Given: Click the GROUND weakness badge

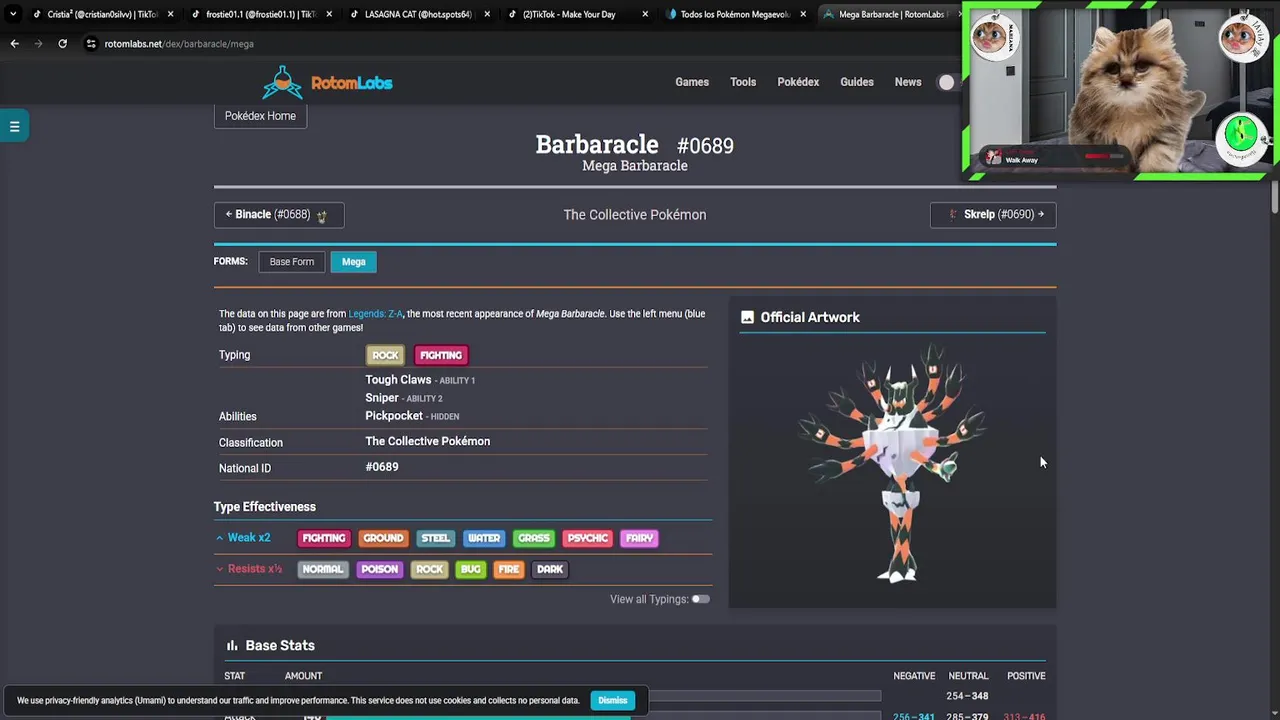Looking at the screenshot, I should [x=383, y=538].
